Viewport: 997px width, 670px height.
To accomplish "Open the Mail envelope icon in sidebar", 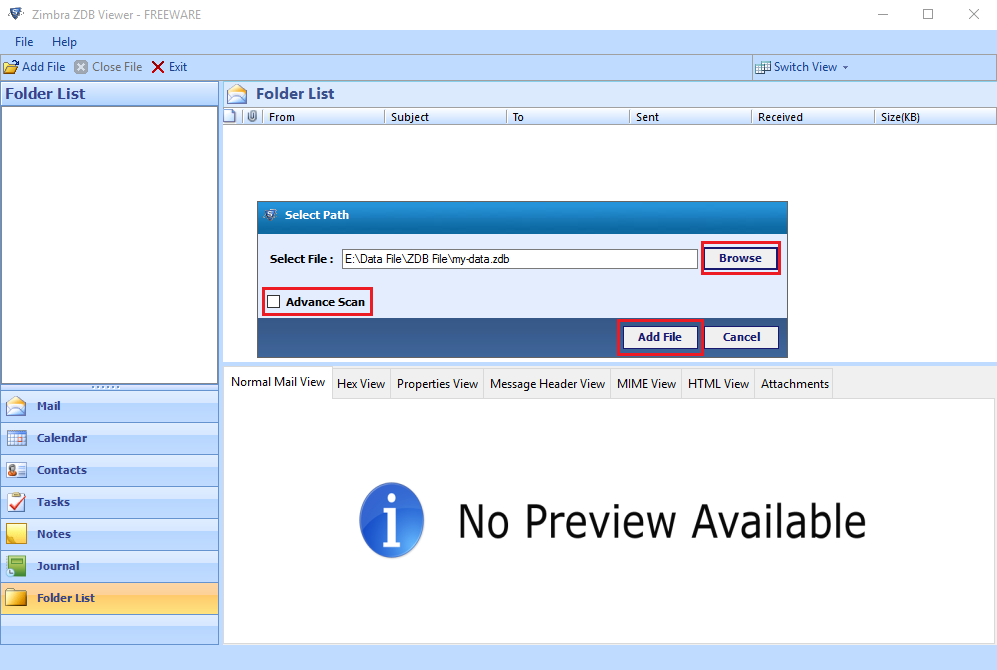I will click(x=16, y=406).
